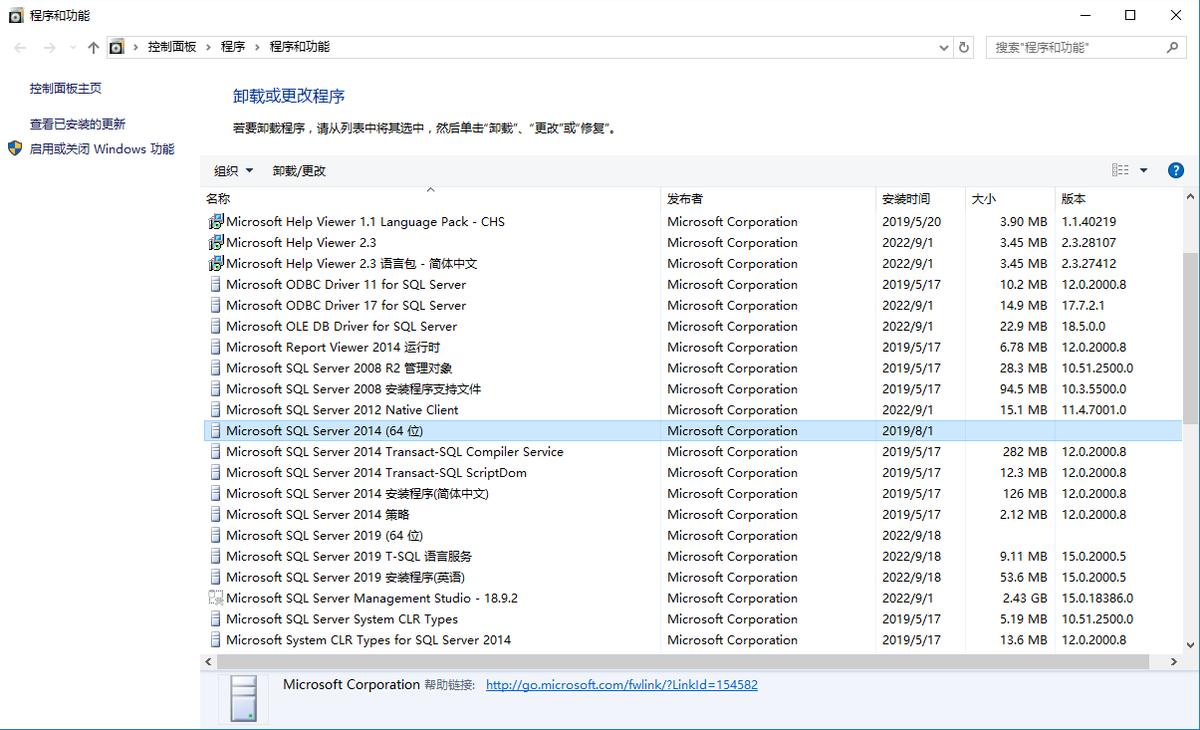Open the help question mark icon
This screenshot has width=1200, height=730.
pyautogui.click(x=1176, y=170)
